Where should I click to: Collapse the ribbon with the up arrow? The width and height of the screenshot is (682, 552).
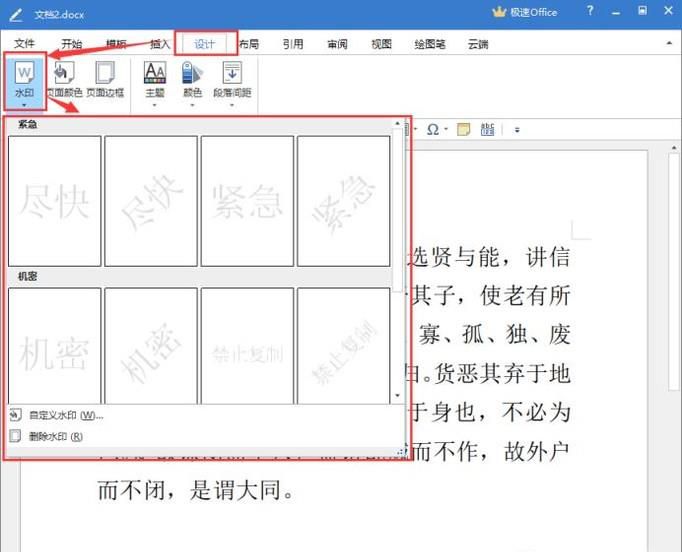click(669, 43)
